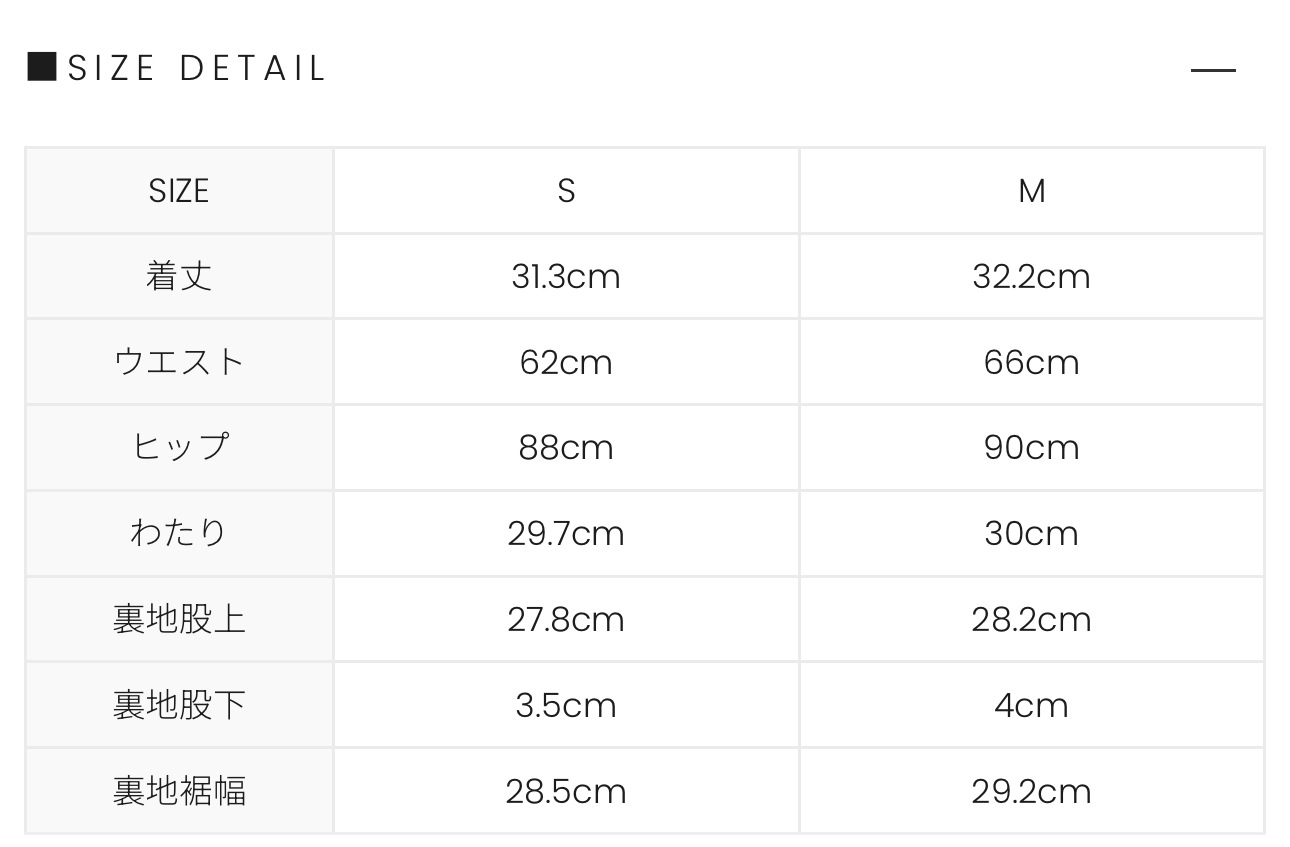Click the 裏地股下 row label

179,705
